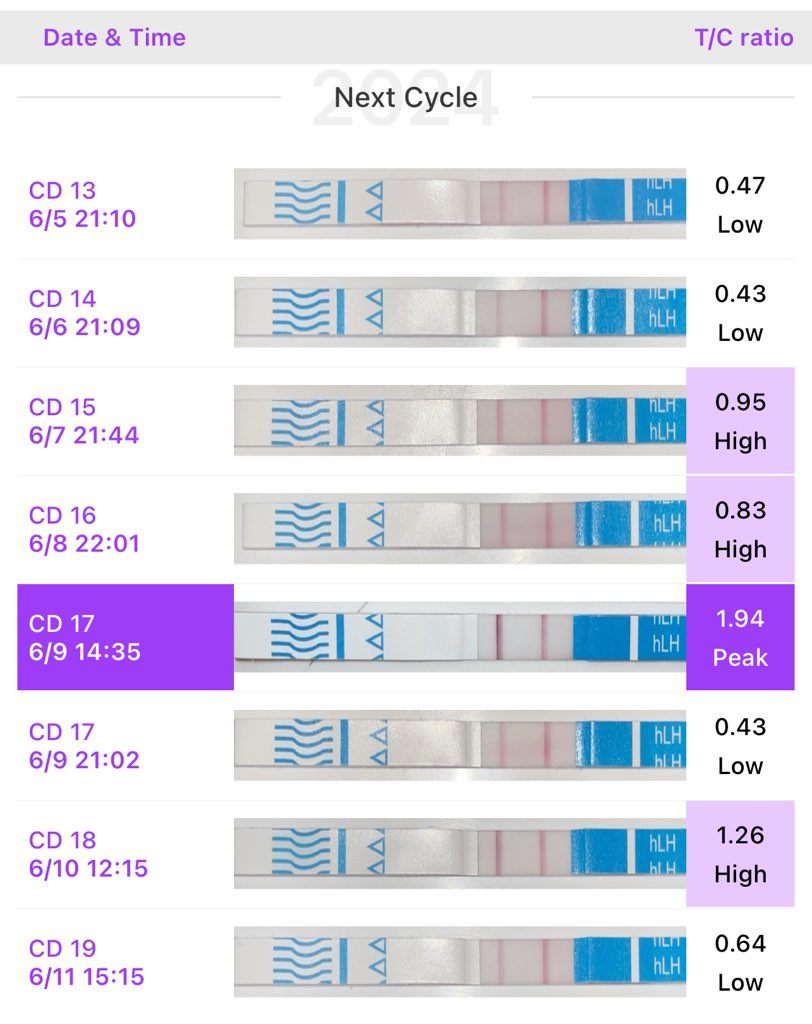Tap the Next Cycle divider label

click(x=405, y=98)
